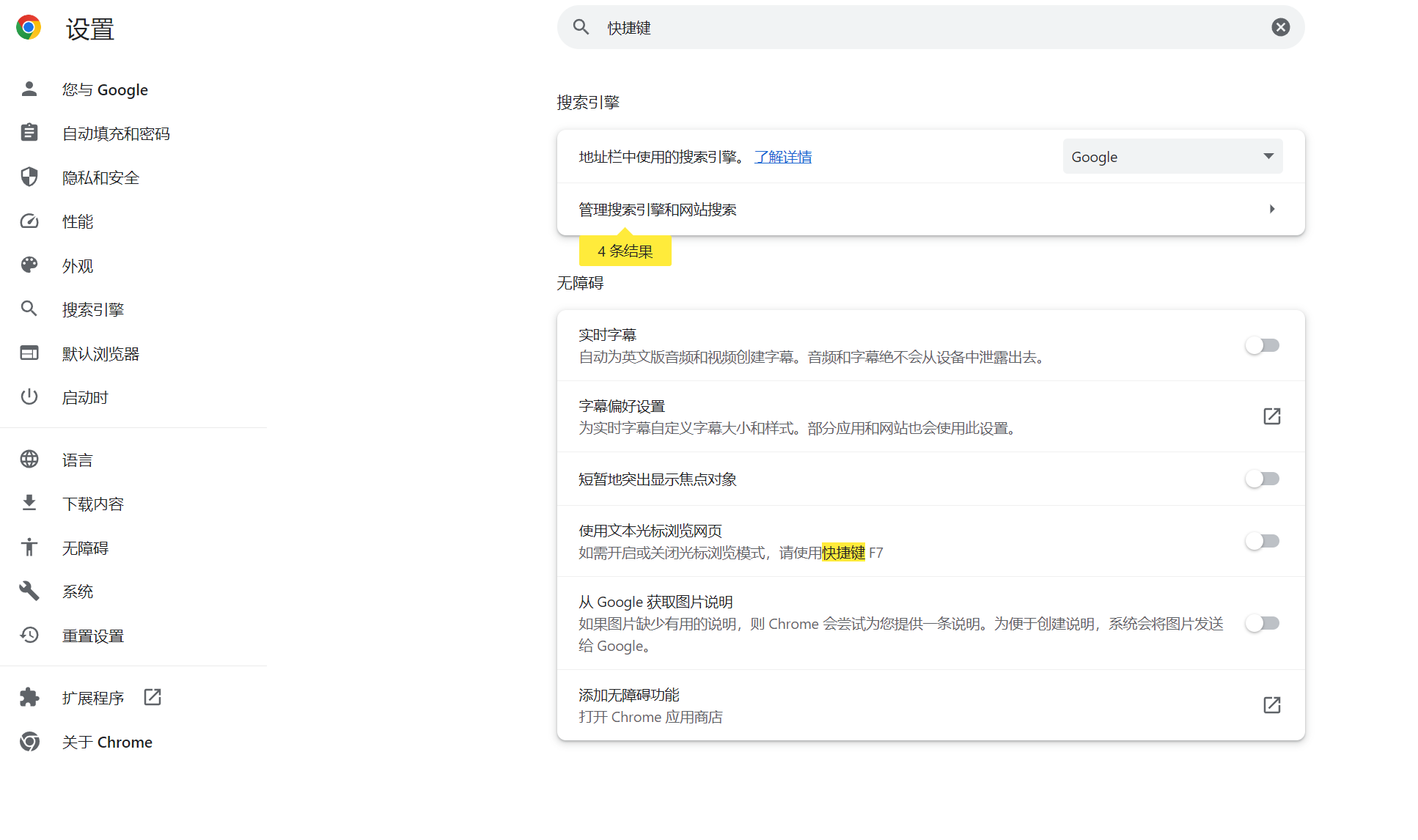This screenshot has height=840, width=1418.
Task: Open the 性能 settings page
Action: click(x=78, y=221)
